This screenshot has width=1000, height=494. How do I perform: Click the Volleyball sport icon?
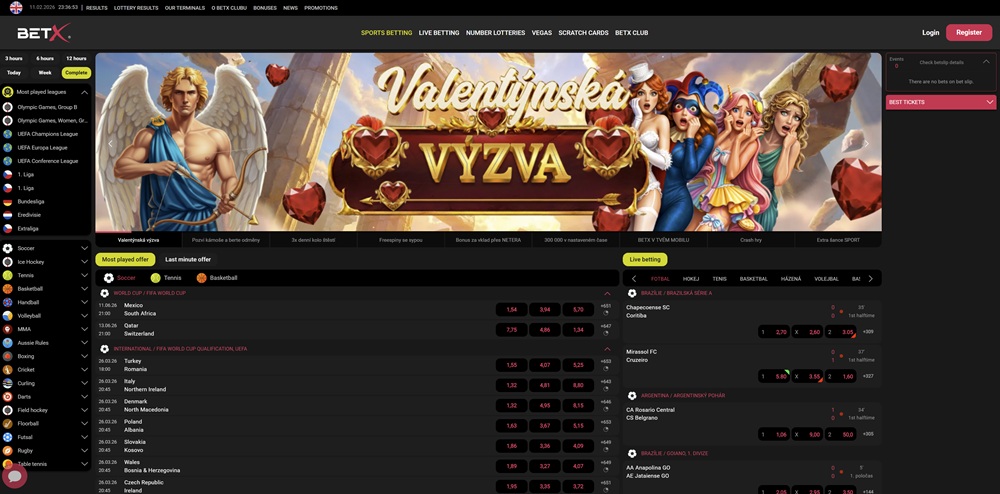pyautogui.click(x=8, y=316)
